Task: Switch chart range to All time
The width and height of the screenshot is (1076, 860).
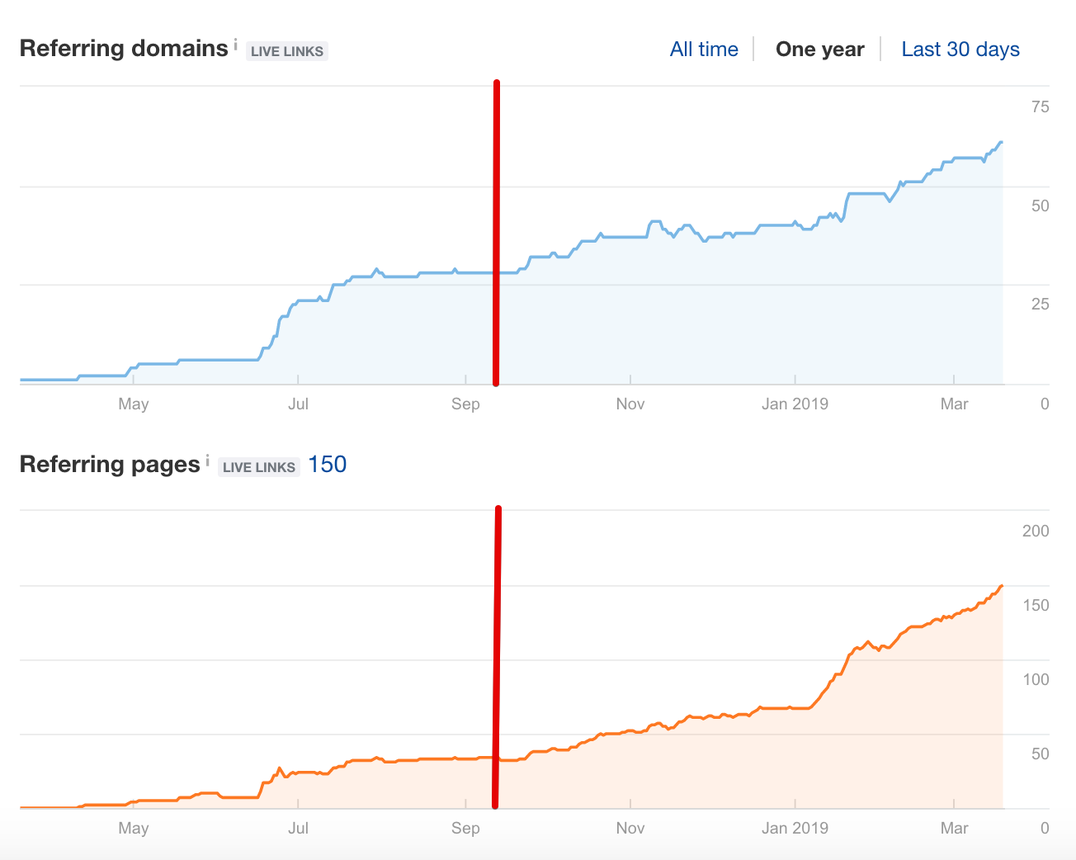Action: click(704, 49)
